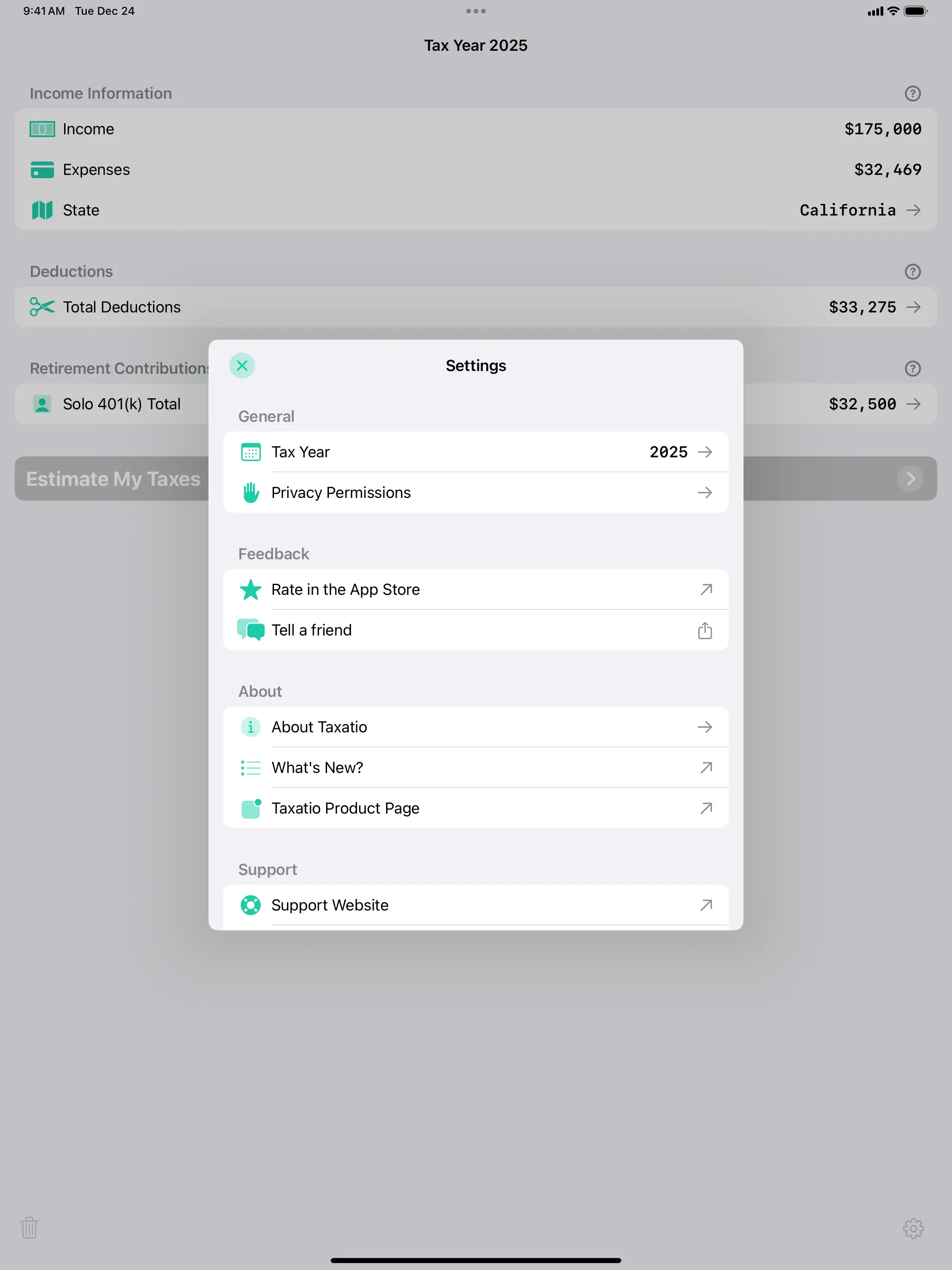This screenshot has height=1270, width=952.
Task: Click Deductions help question icon
Action: click(x=912, y=271)
